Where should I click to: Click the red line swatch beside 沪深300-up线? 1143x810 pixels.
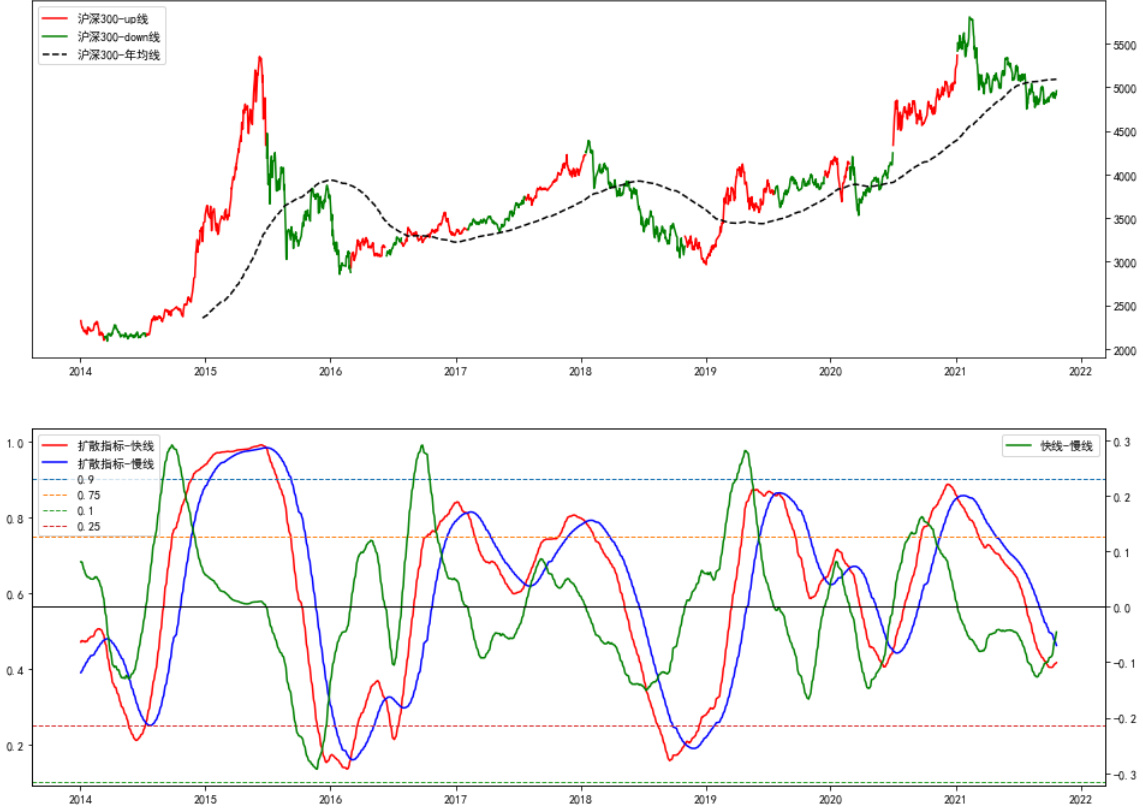pyautogui.click(x=57, y=19)
